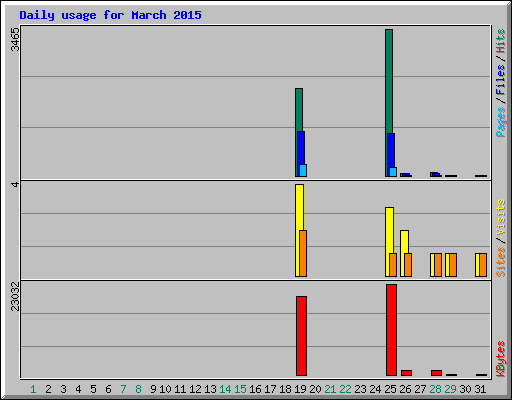This screenshot has width=512, height=400.
Task: Click day label 28 on the x-axis
Action: [435, 389]
